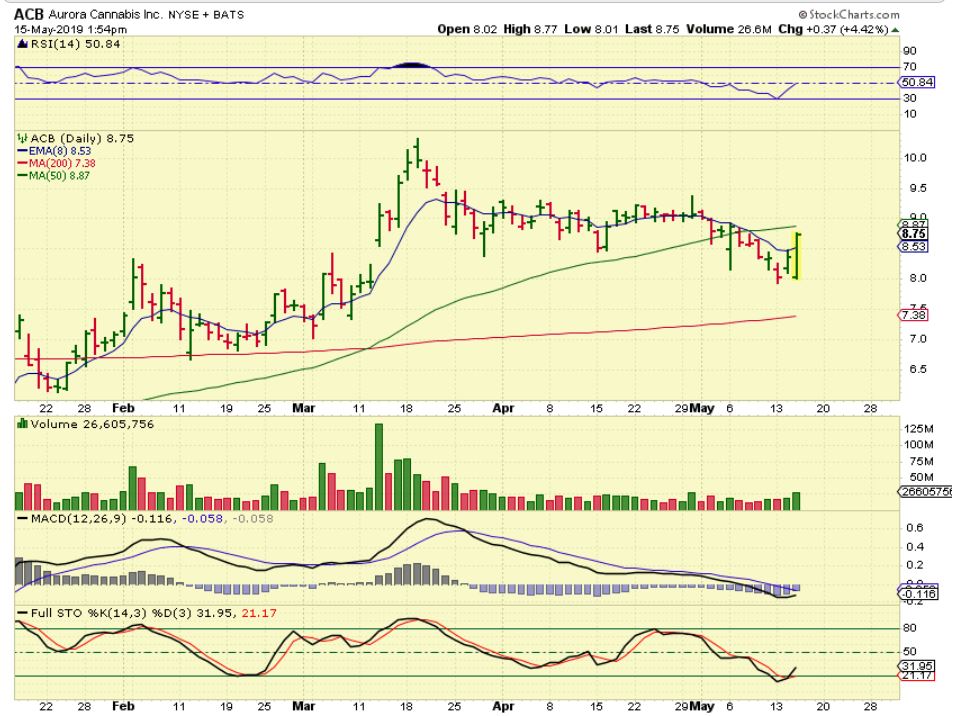
Task: Click the Apr label on price chart date axis
Action: (x=503, y=408)
